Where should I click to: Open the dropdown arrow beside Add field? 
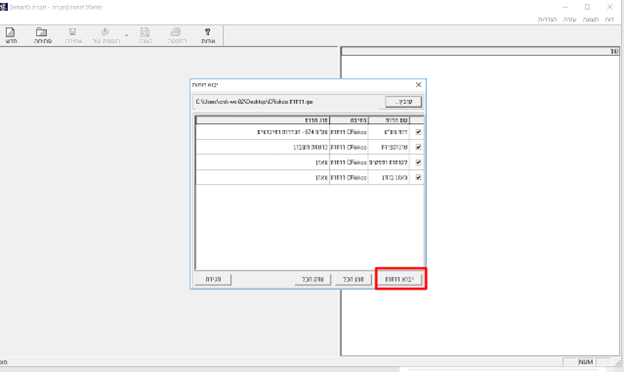(x=127, y=35)
